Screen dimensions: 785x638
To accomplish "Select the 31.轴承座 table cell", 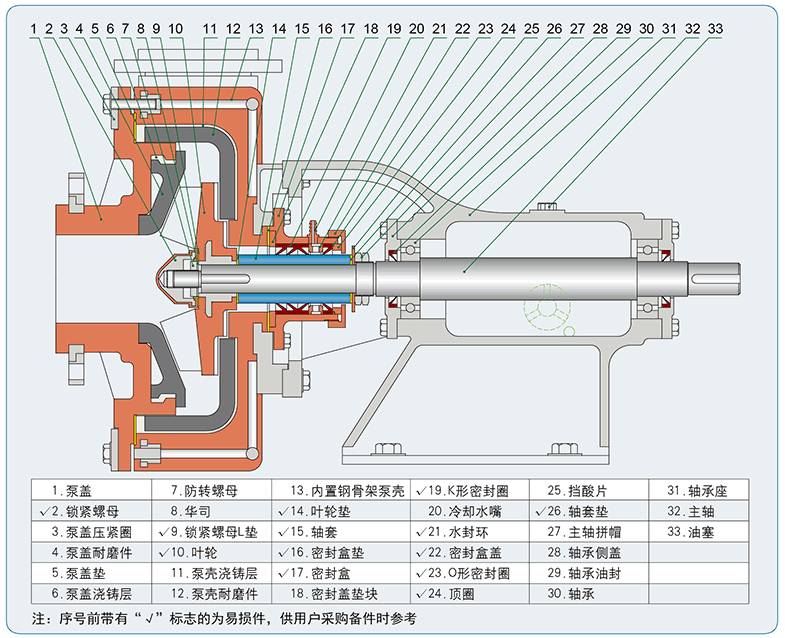I will 697,492.
